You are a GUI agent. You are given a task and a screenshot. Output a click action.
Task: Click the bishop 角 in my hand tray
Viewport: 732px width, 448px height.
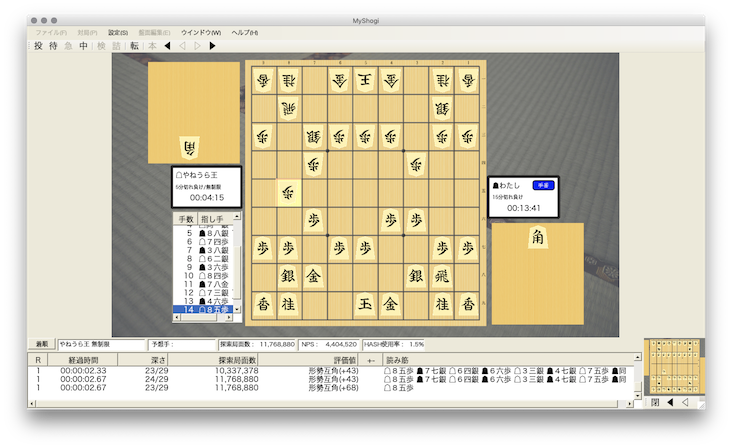click(538, 238)
